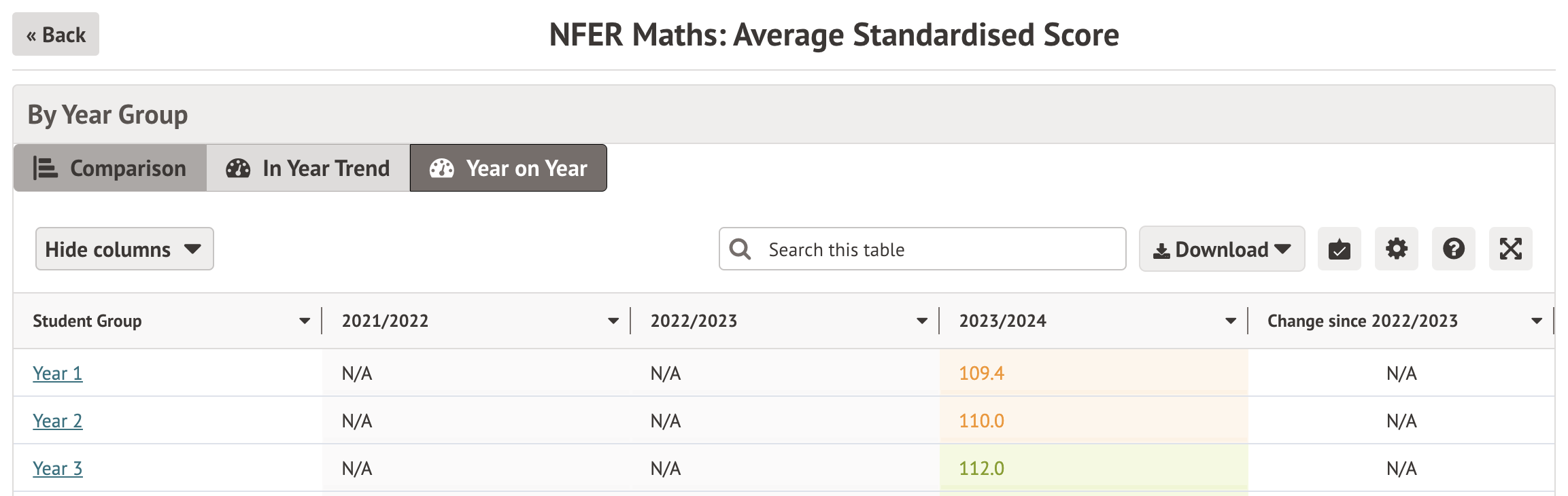Click the help question mark icon

[x=1453, y=249]
